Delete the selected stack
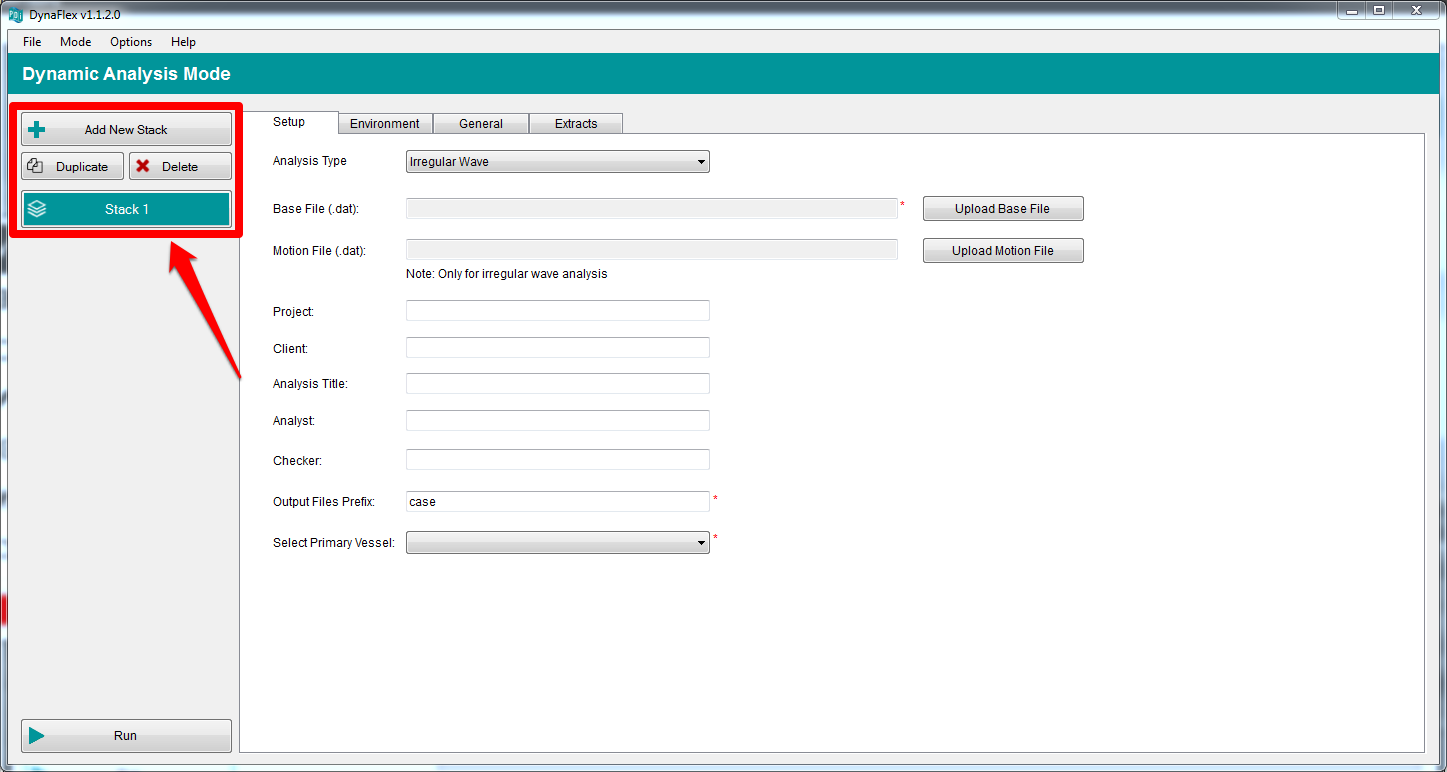Viewport: 1447px width, 772px height. (x=180, y=166)
